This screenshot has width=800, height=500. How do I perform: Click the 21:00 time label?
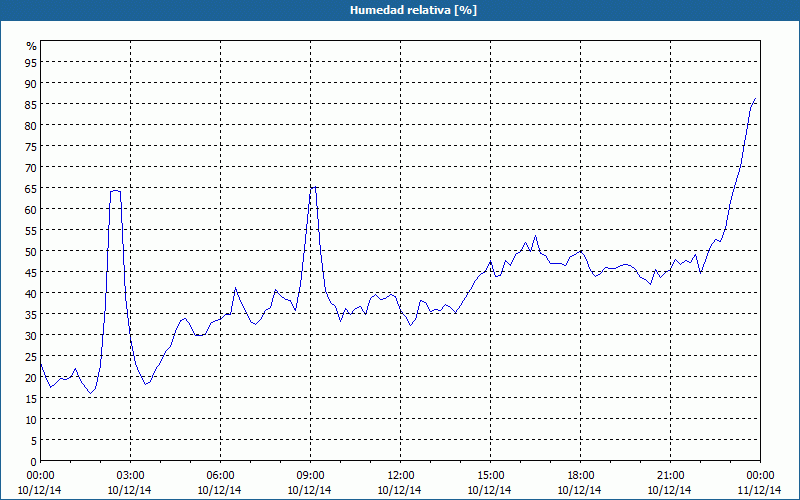[x=670, y=476]
